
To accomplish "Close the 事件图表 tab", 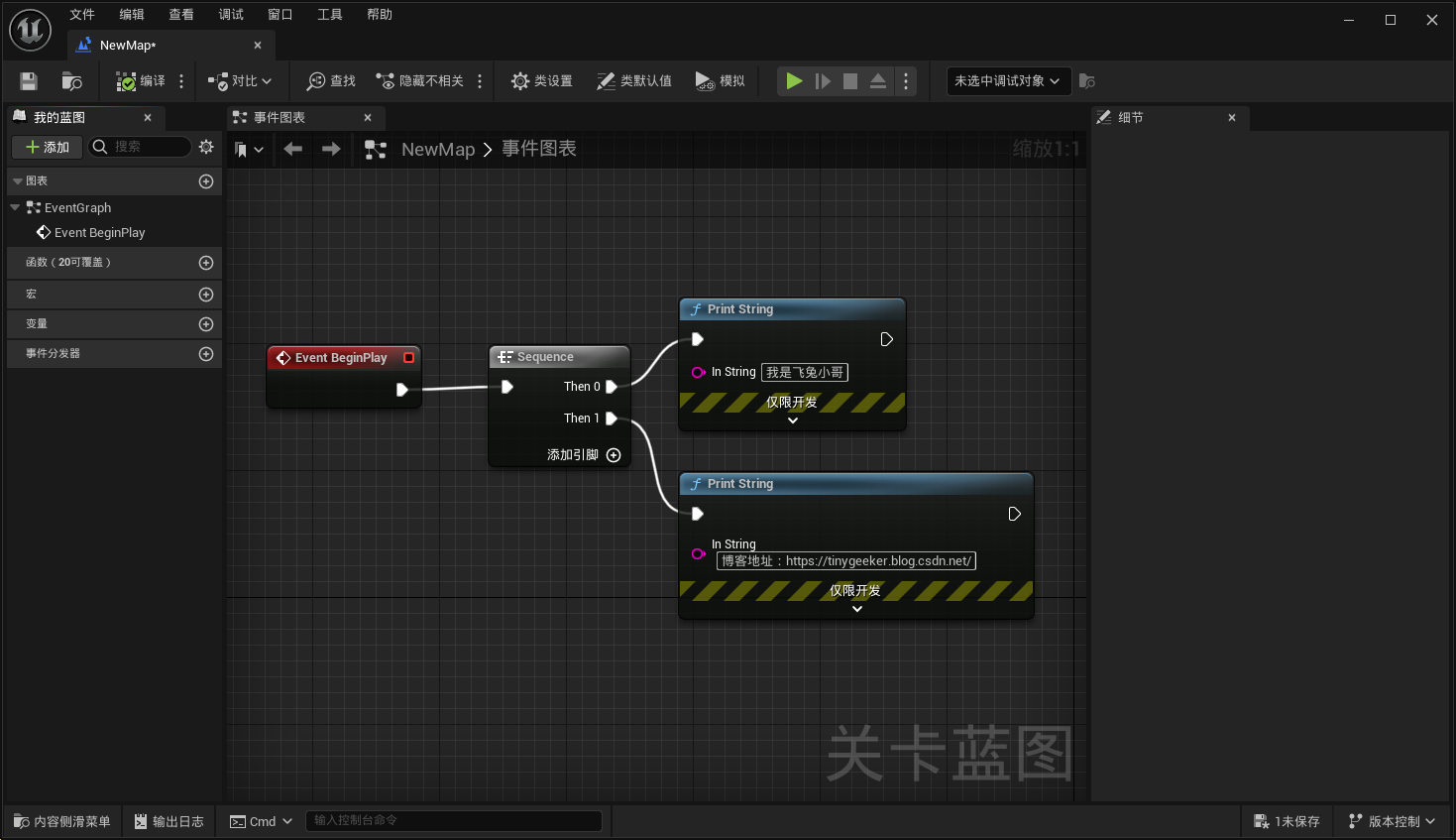I will tap(368, 118).
